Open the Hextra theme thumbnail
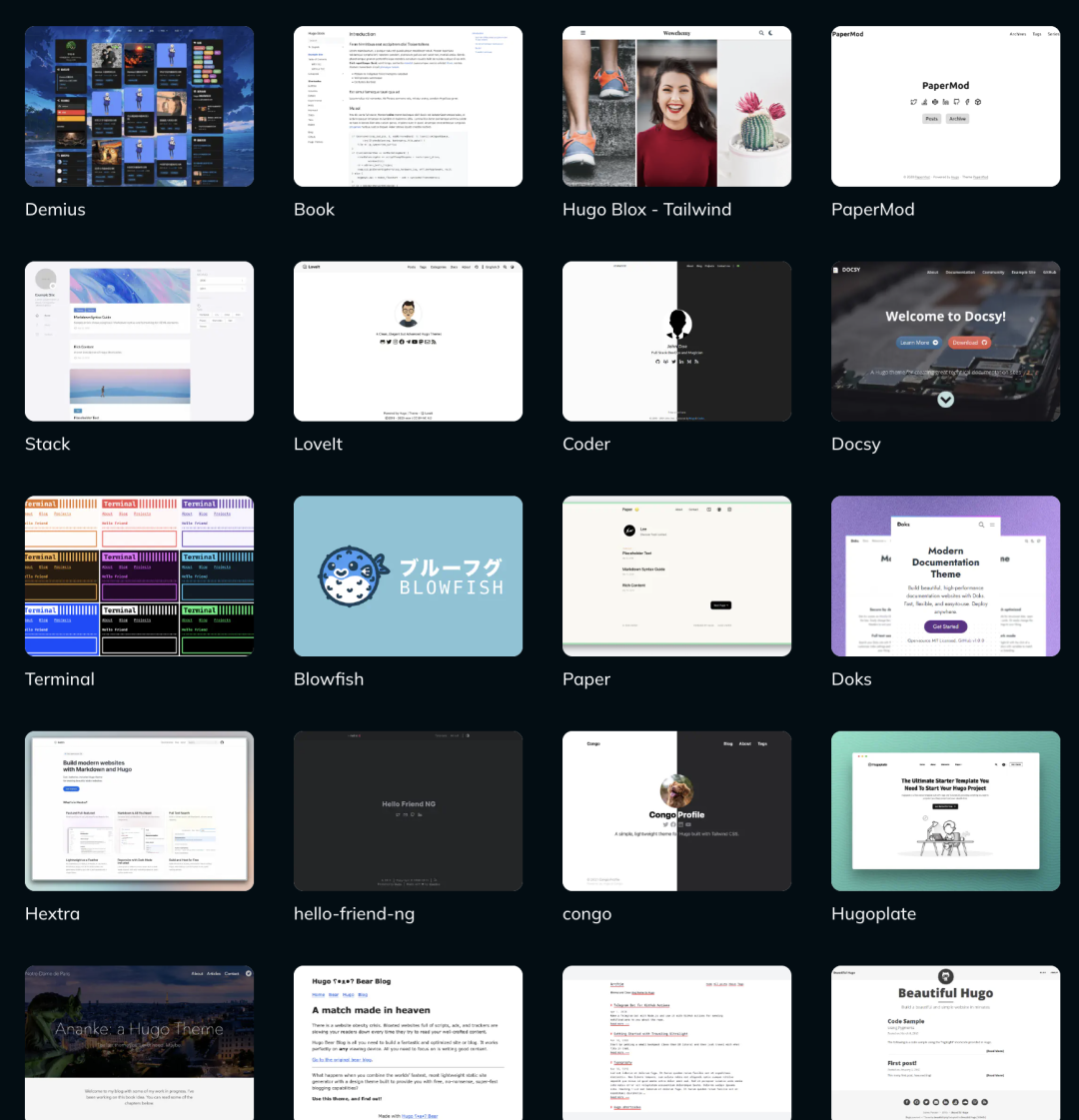The width and height of the screenshot is (1079, 1120). pos(139,810)
